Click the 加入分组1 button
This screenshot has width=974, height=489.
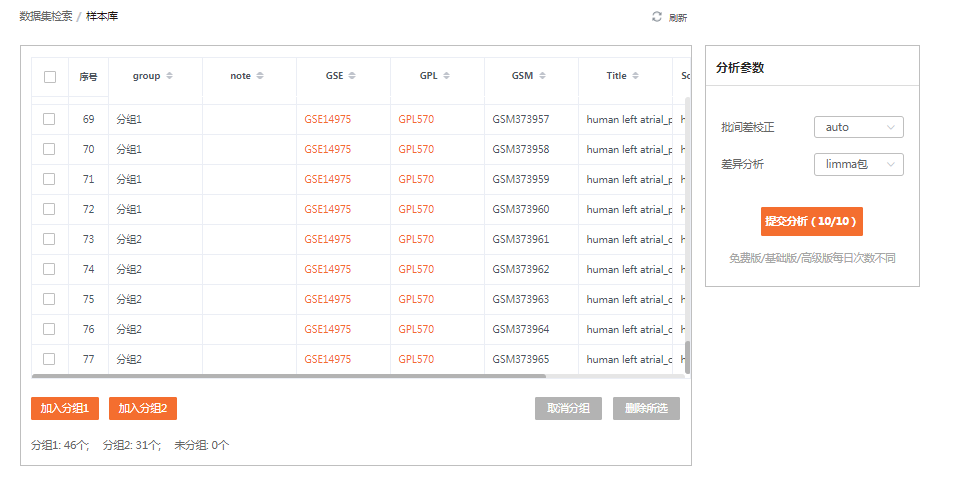pyautogui.click(x=65, y=408)
